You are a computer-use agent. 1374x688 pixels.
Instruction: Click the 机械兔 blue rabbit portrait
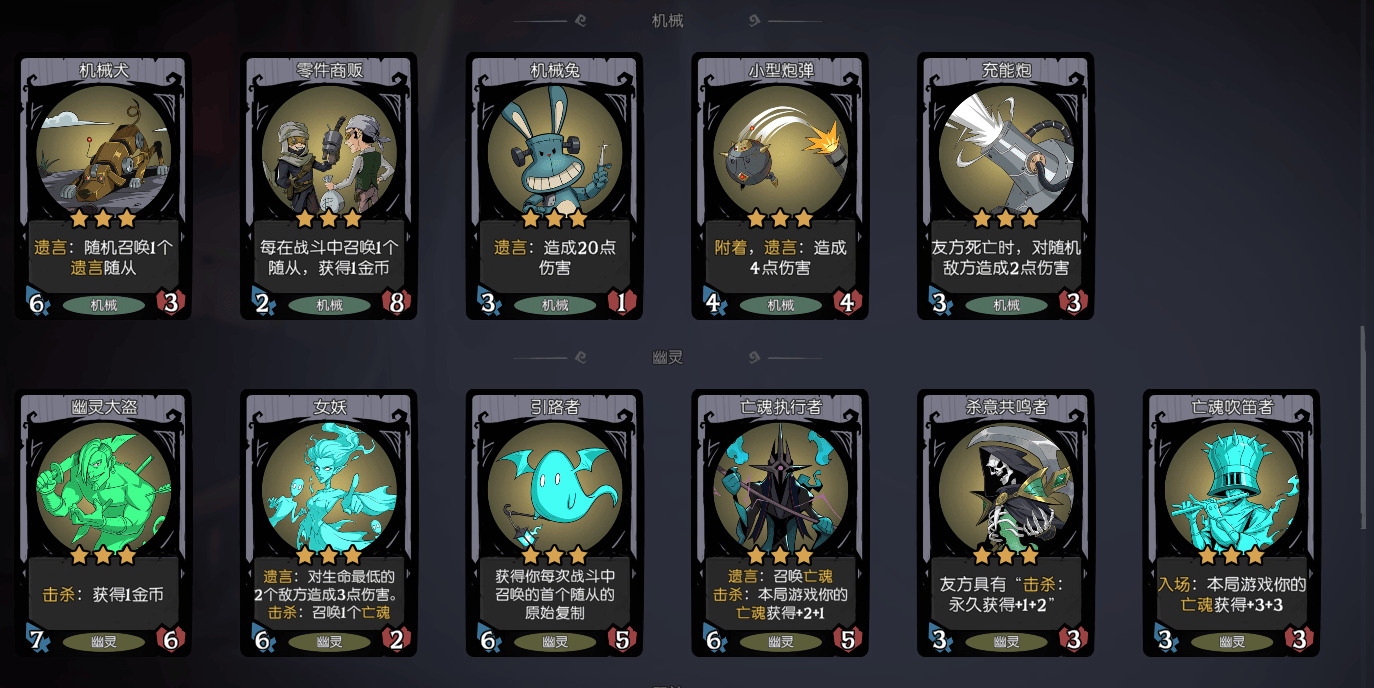coord(555,150)
